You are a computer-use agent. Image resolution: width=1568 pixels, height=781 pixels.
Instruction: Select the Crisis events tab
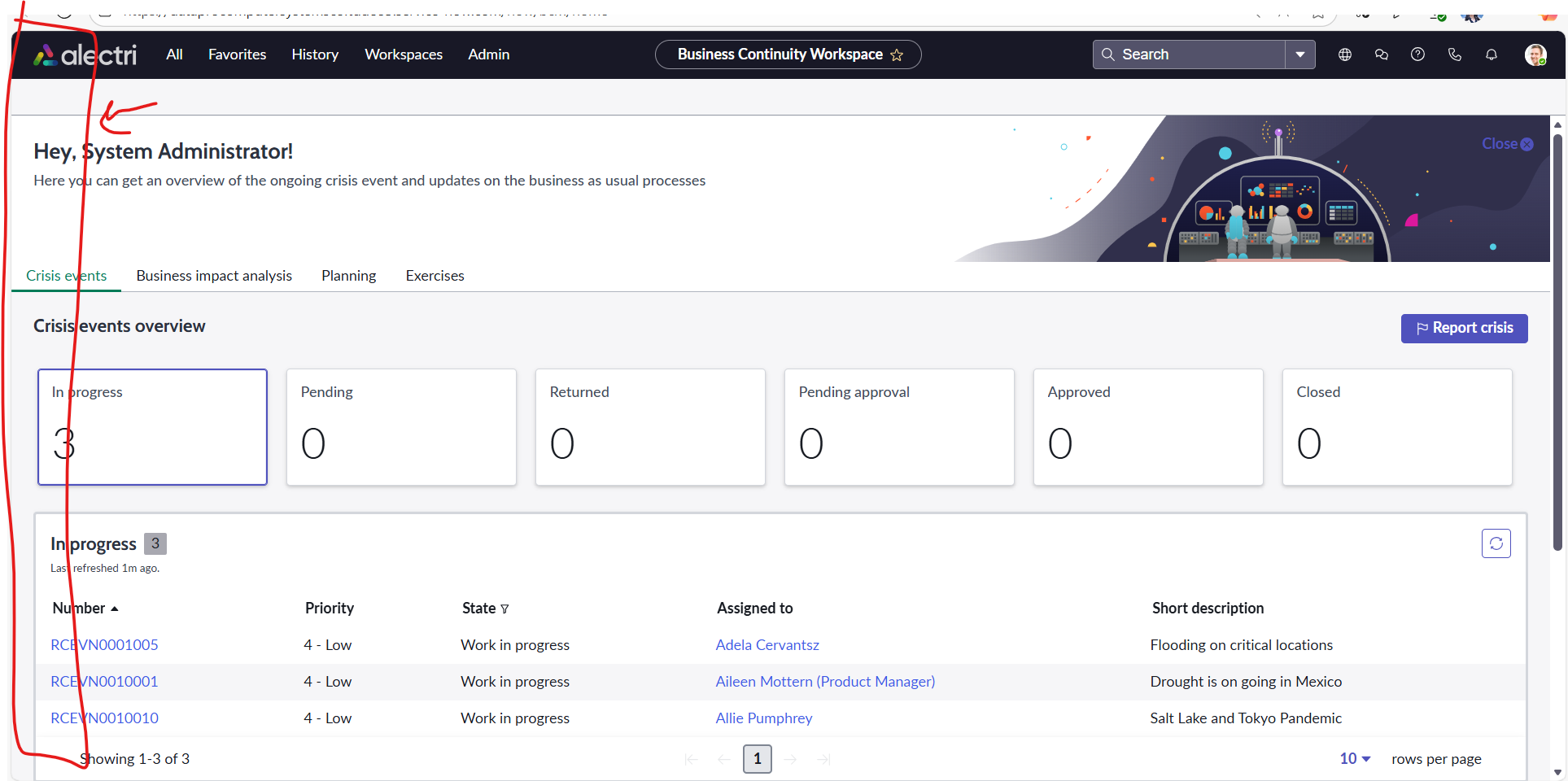pos(66,276)
